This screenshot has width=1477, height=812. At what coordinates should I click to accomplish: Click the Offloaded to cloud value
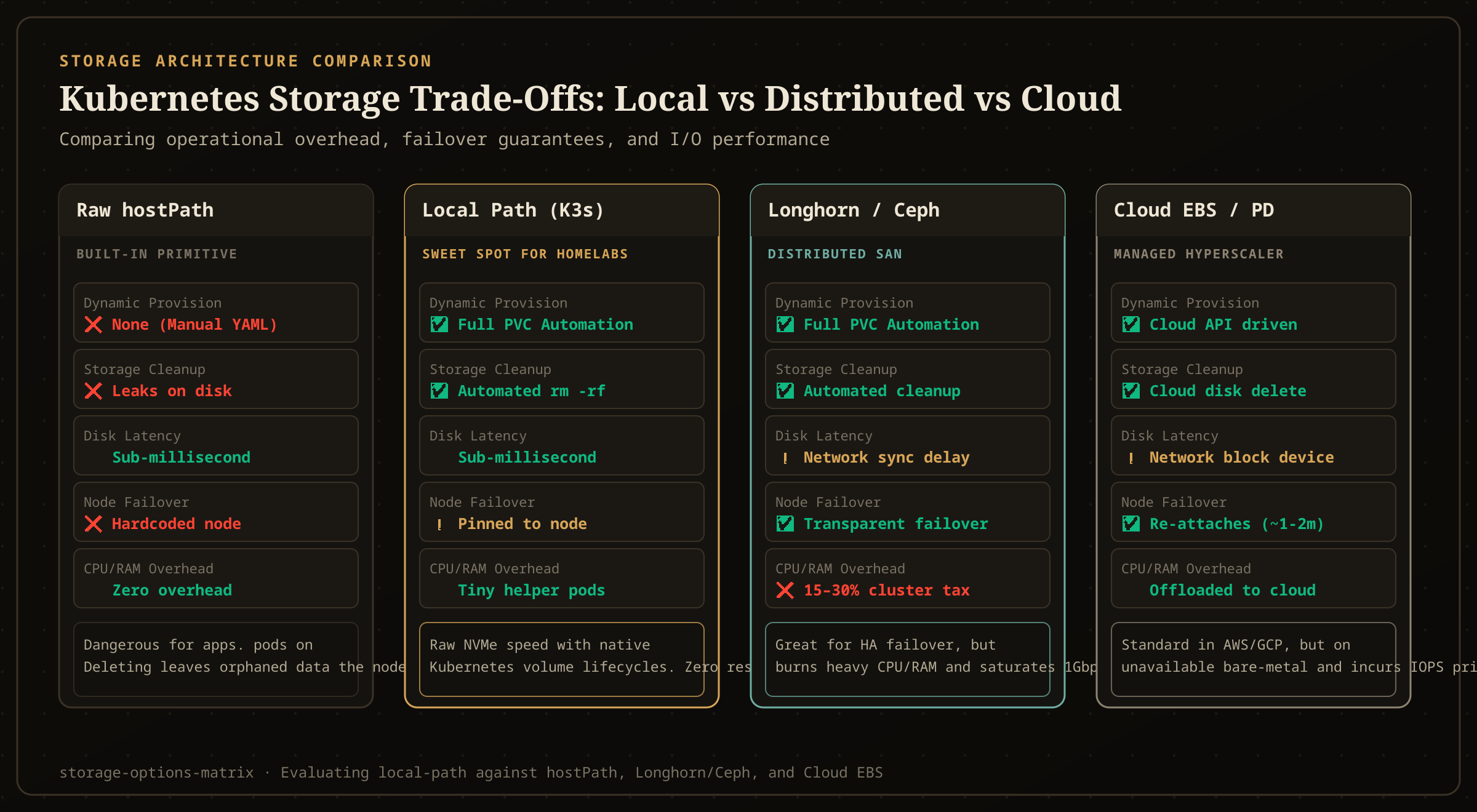(x=1232, y=590)
